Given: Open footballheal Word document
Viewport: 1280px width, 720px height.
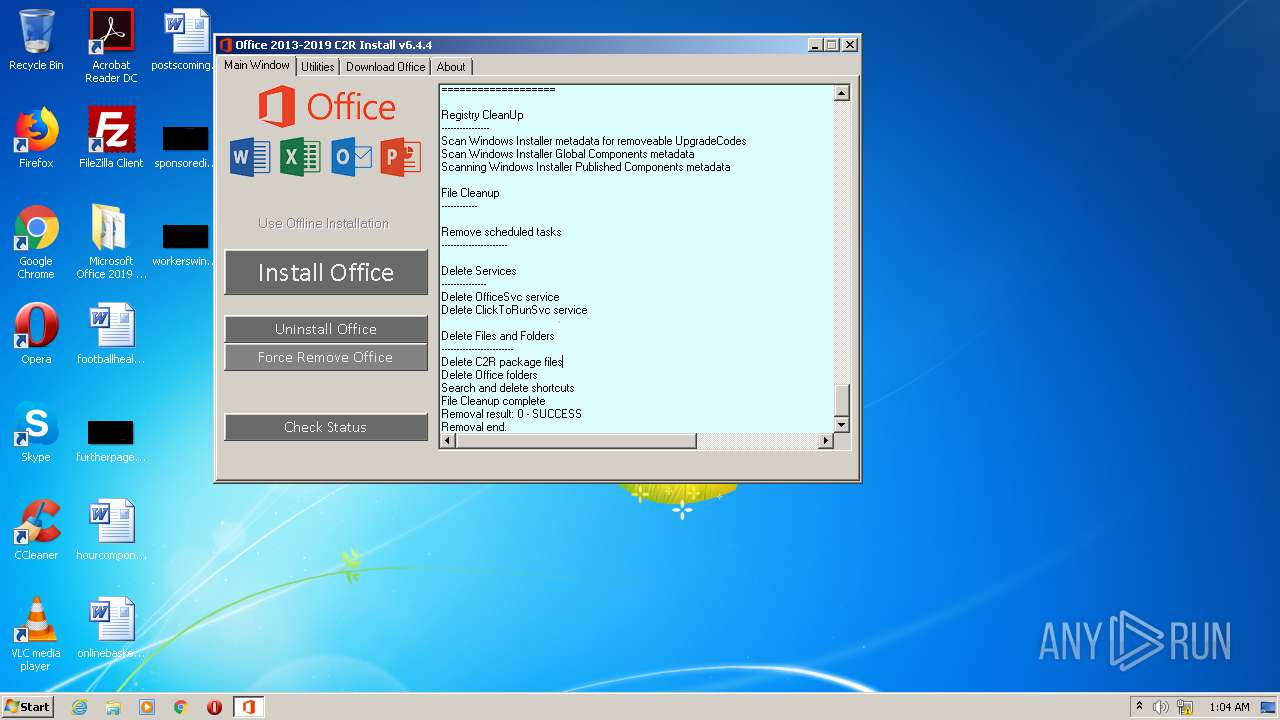Looking at the screenshot, I should [111, 334].
